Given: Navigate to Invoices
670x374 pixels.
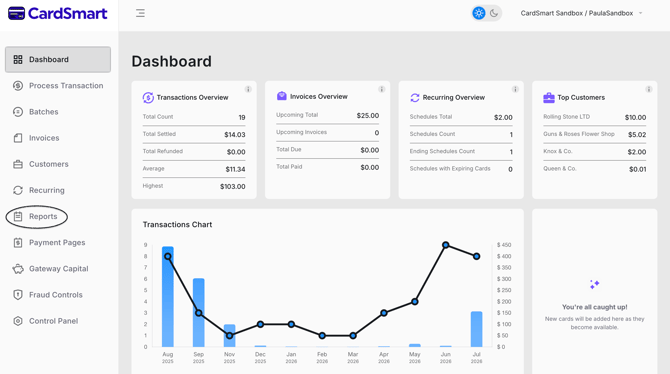Looking at the screenshot, I should [58, 138].
